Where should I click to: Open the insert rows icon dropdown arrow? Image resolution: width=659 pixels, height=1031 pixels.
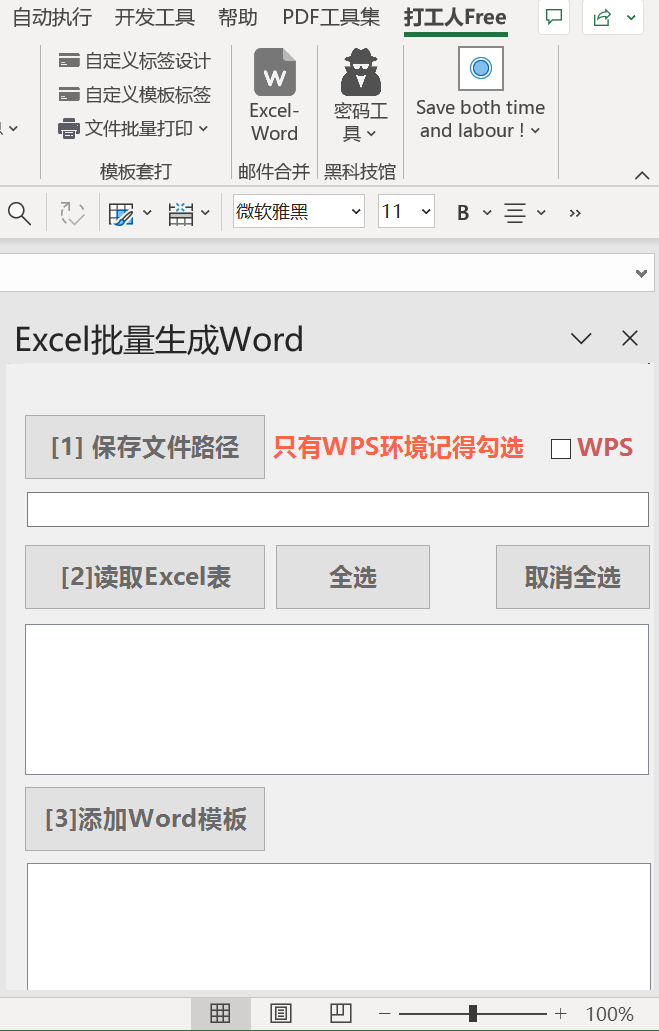click(x=205, y=212)
